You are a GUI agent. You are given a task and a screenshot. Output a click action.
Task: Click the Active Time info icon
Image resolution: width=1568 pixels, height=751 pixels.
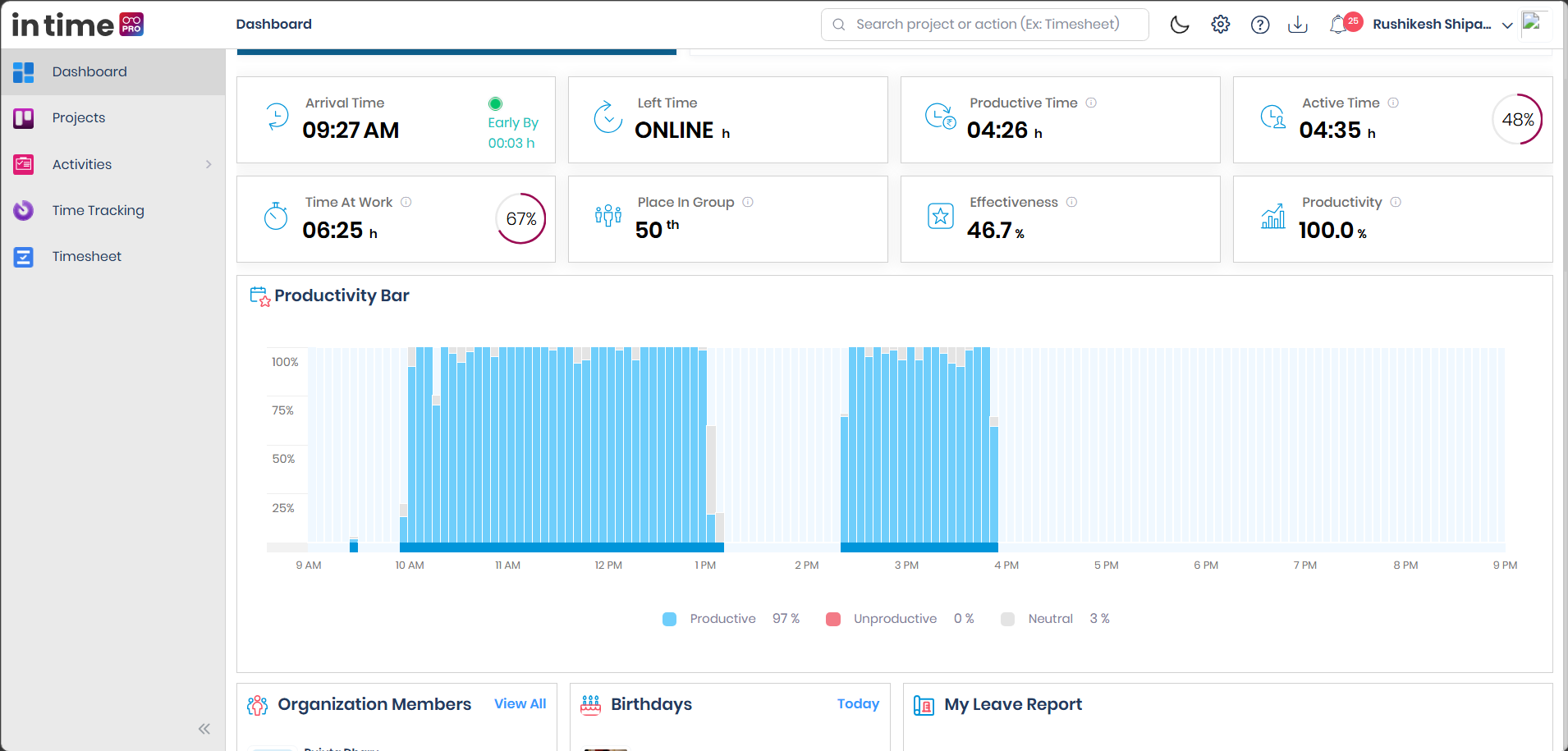click(1393, 103)
